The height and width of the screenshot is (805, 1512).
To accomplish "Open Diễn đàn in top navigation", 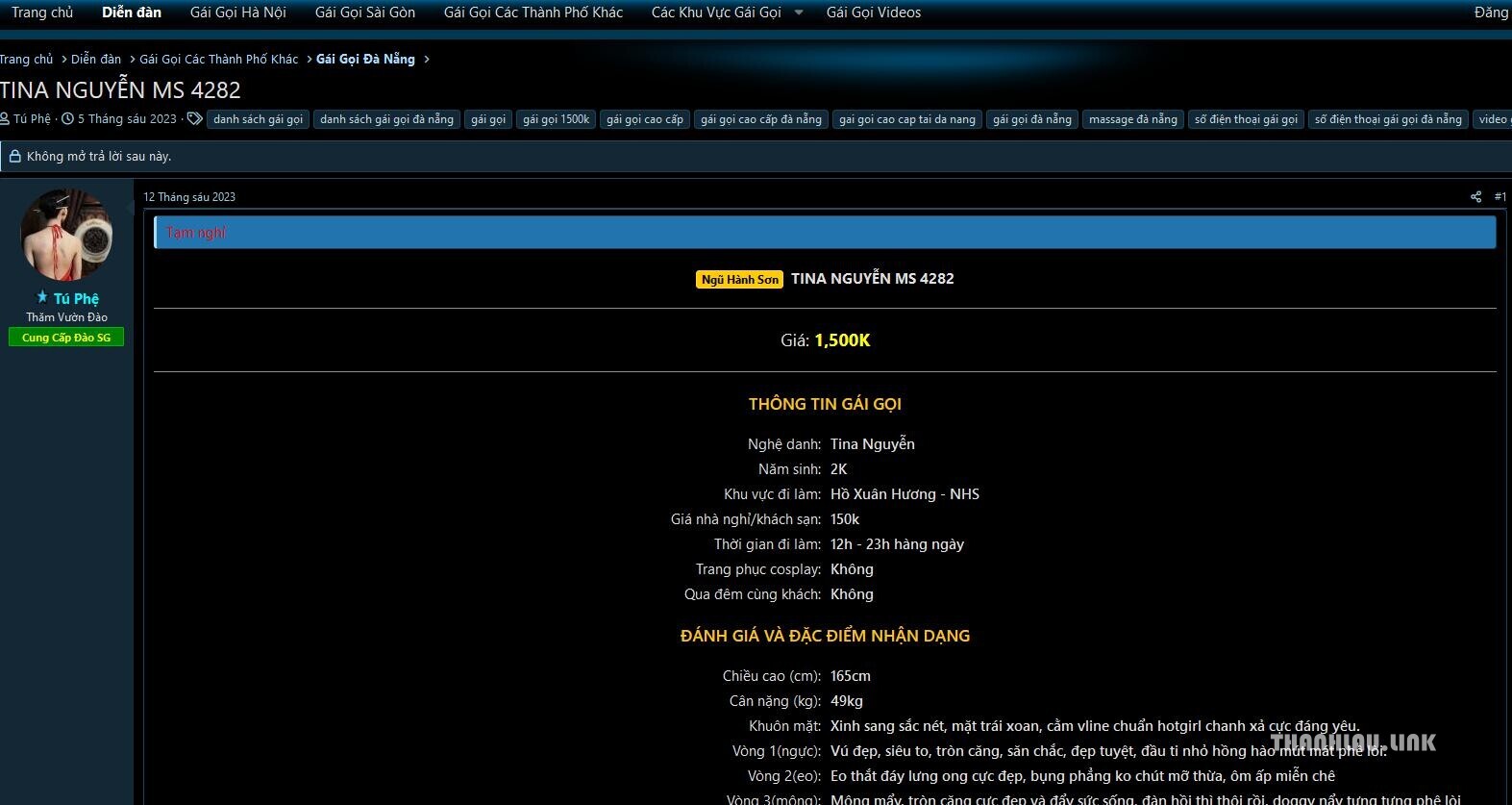I will (x=132, y=13).
